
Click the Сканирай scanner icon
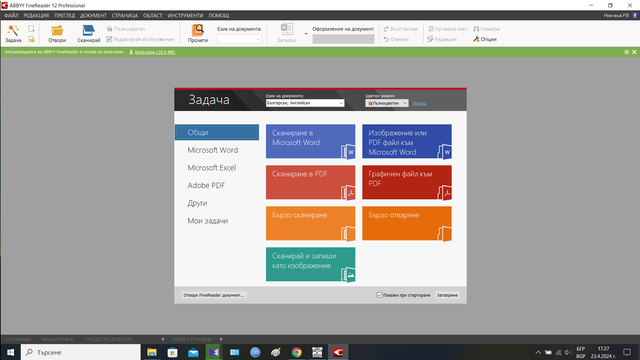pyautogui.click(x=89, y=33)
